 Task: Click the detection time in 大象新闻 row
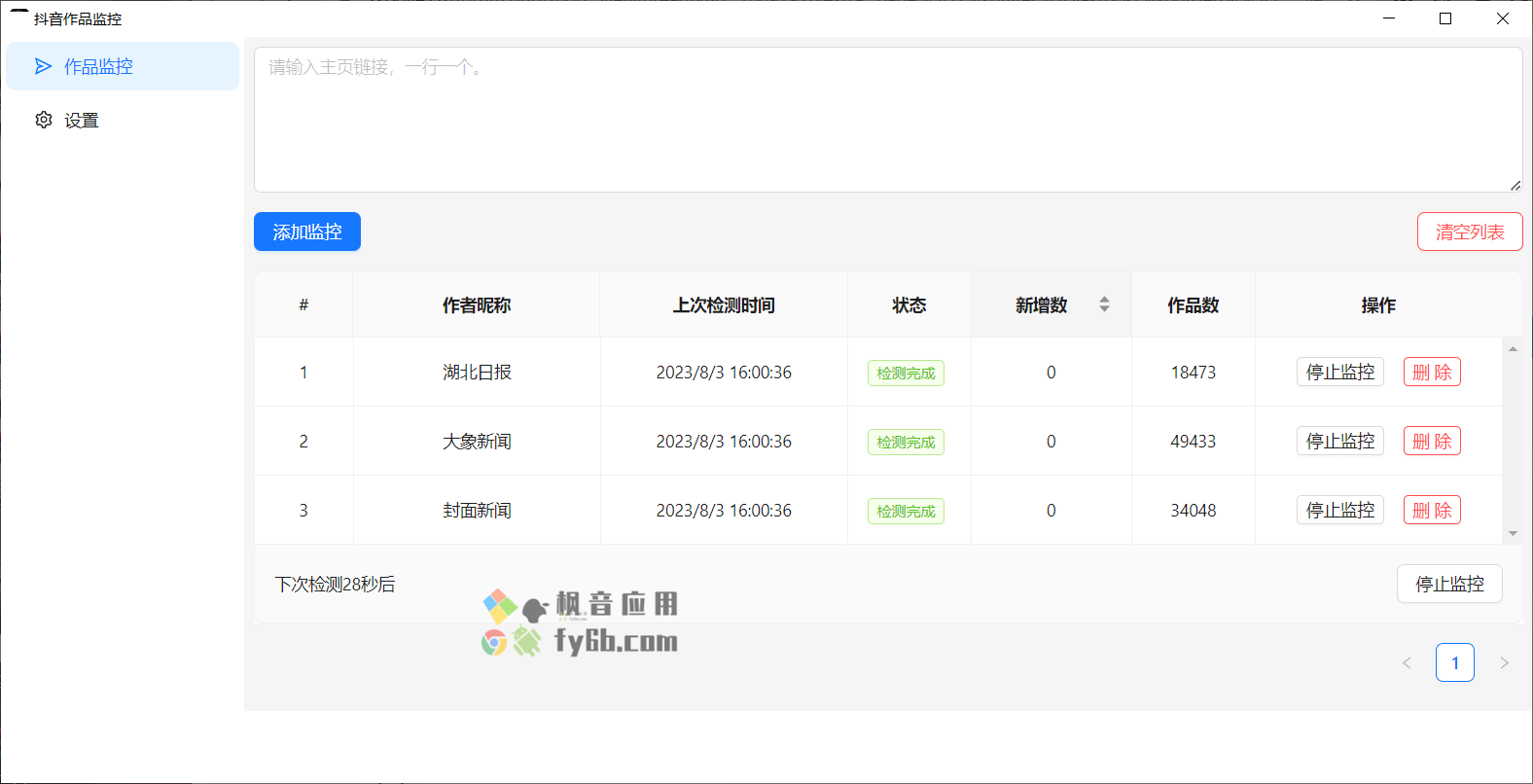point(724,442)
